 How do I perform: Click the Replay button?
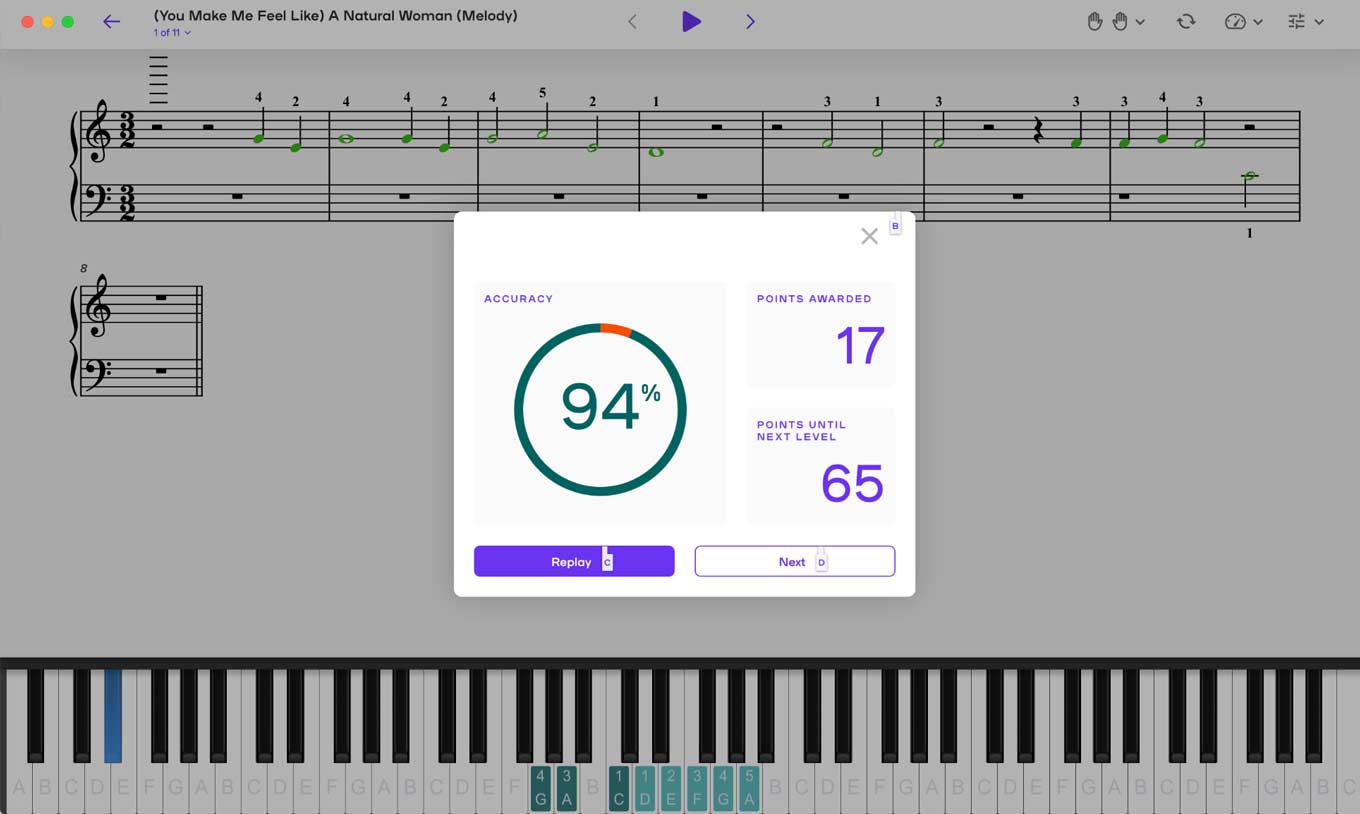574,561
